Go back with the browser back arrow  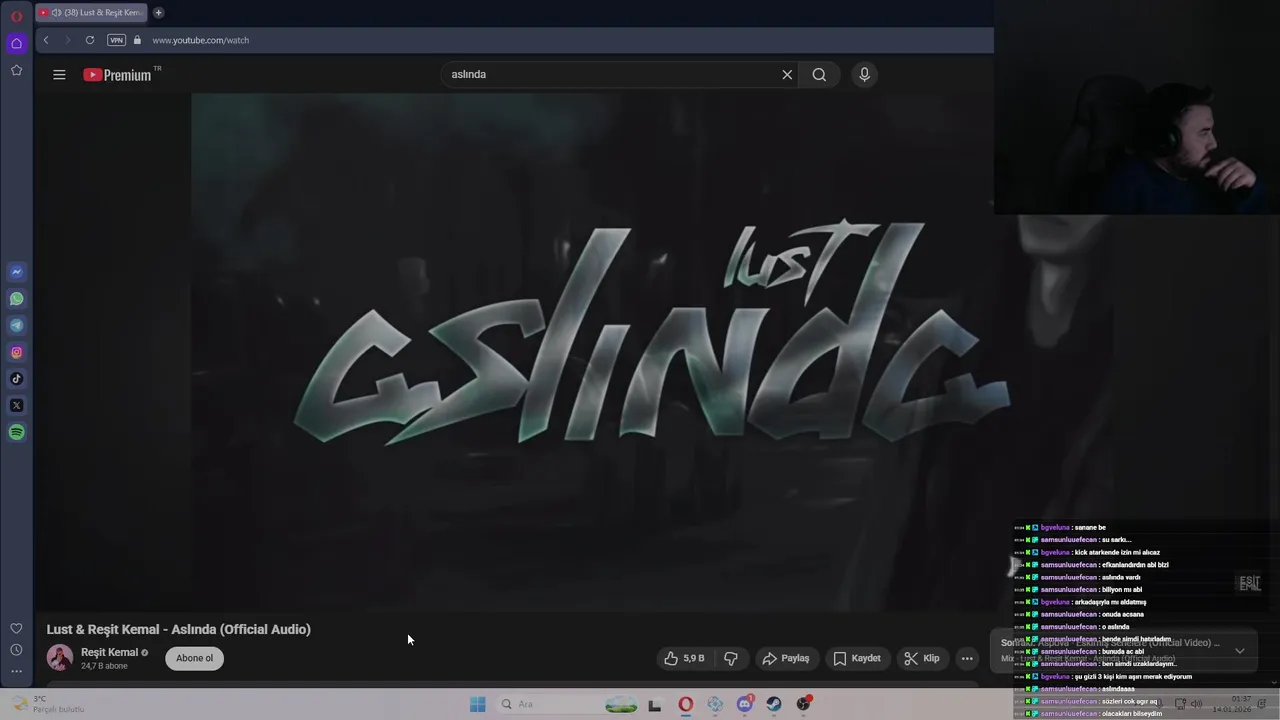[x=45, y=40]
